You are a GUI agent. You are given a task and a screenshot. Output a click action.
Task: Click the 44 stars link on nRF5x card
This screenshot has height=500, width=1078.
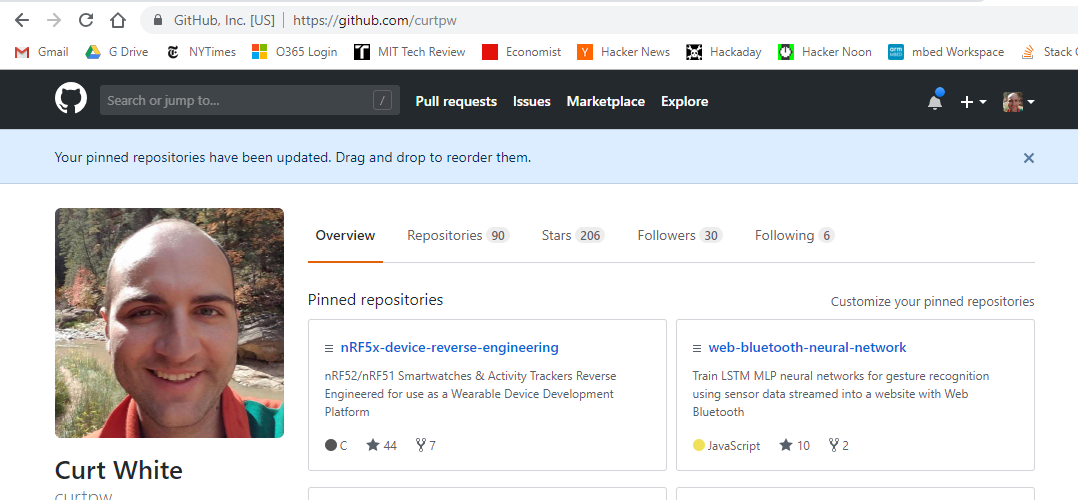tap(382, 446)
